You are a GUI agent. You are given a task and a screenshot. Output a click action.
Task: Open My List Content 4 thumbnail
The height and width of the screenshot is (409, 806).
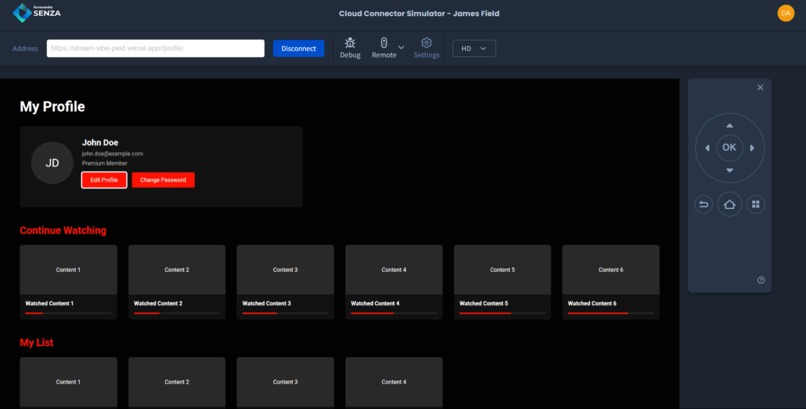[394, 382]
